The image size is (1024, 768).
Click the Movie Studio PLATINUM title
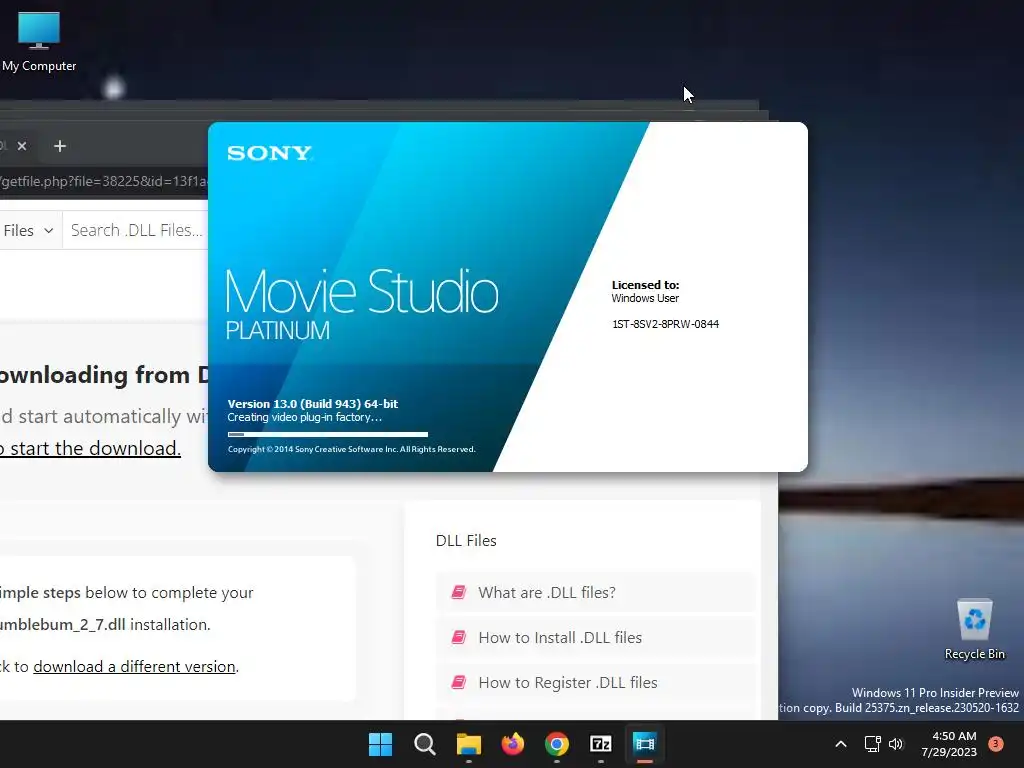coord(362,304)
